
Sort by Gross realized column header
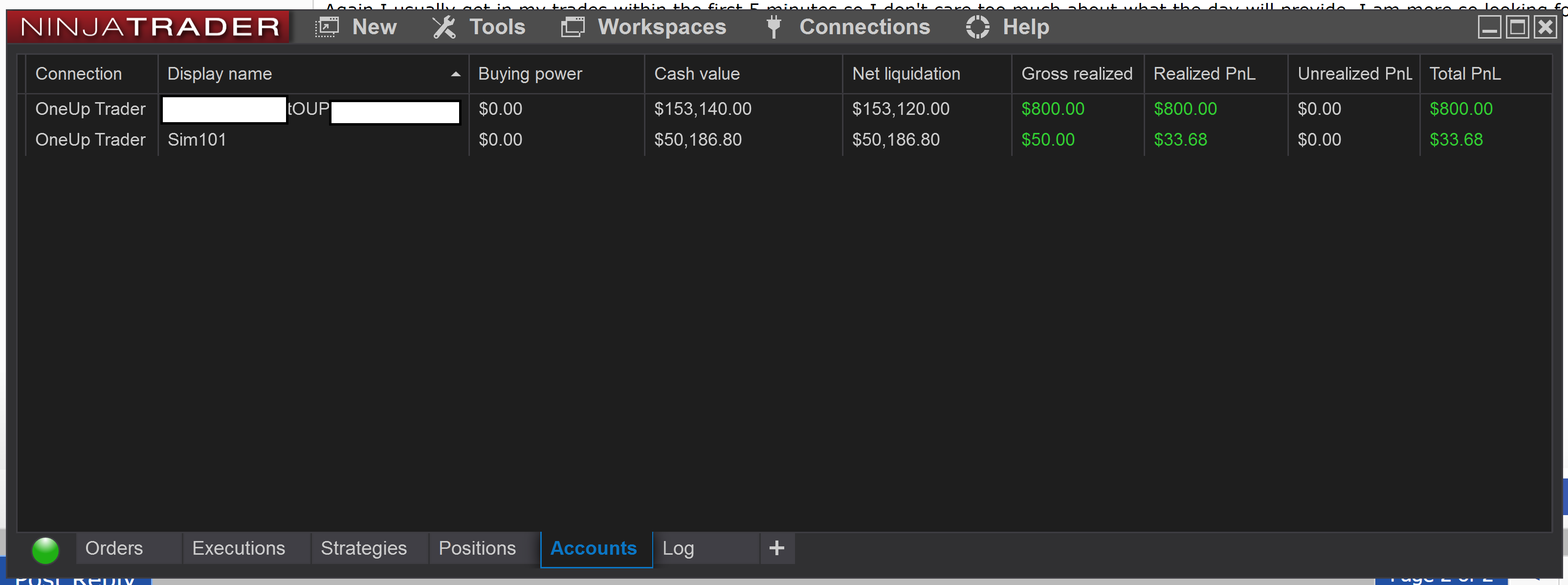1078,74
